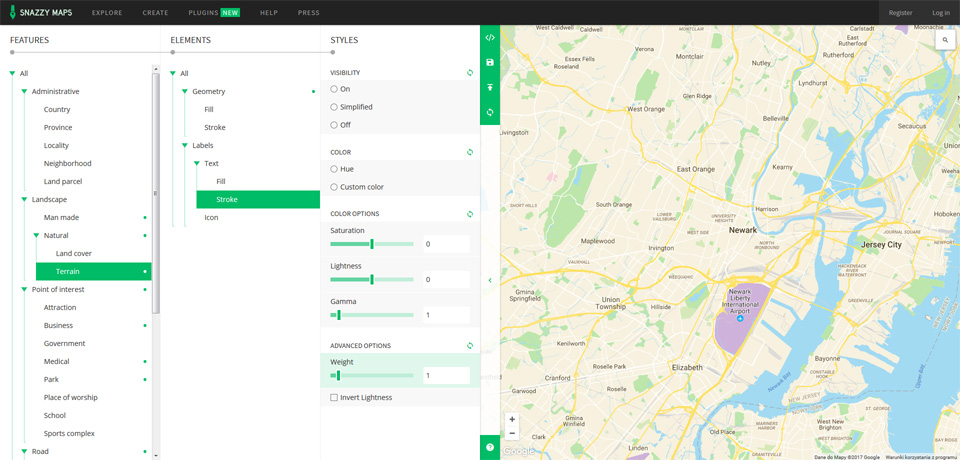Screen dimensions: 960x460
Task: Select the Man made feature
Action: click(61, 217)
